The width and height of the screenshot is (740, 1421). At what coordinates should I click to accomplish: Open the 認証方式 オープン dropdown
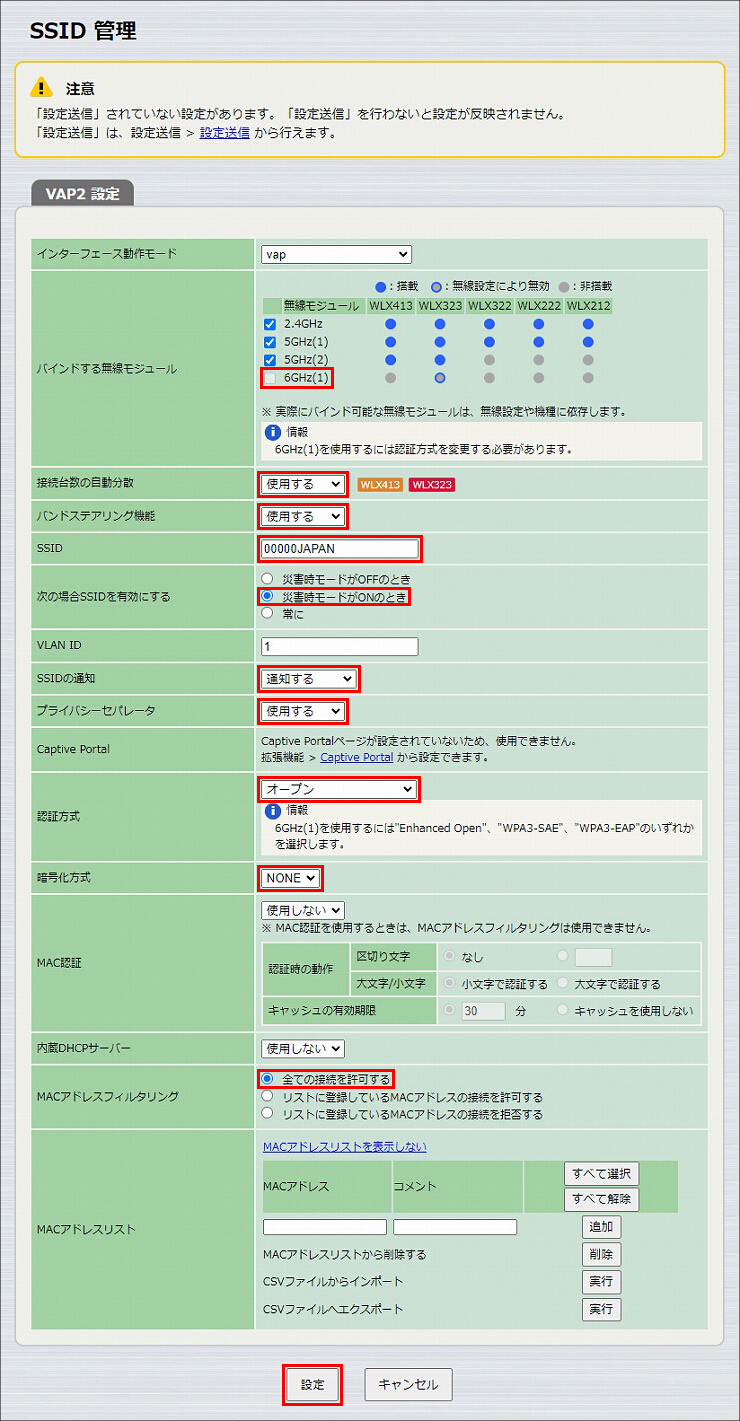338,789
